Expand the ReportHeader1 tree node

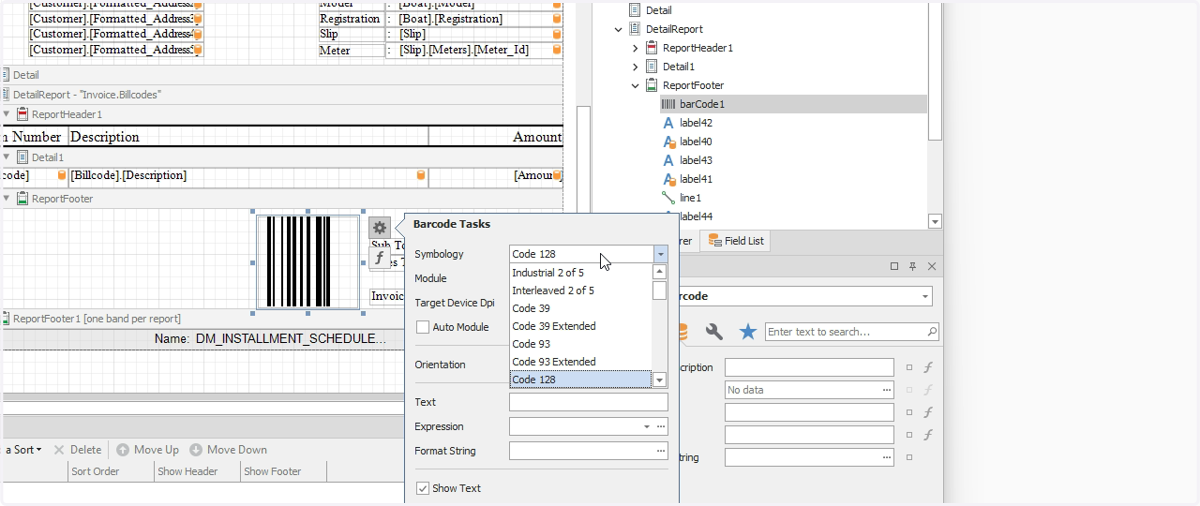click(635, 48)
